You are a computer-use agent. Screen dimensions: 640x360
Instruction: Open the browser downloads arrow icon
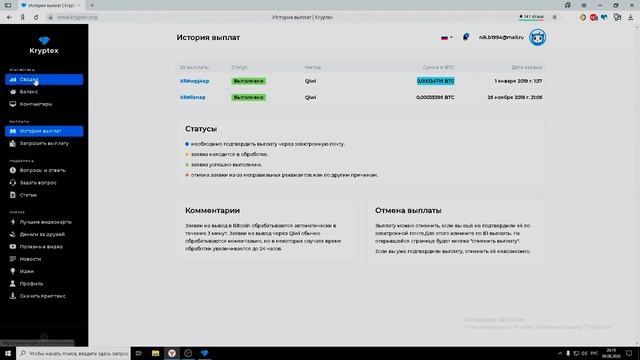631,17
